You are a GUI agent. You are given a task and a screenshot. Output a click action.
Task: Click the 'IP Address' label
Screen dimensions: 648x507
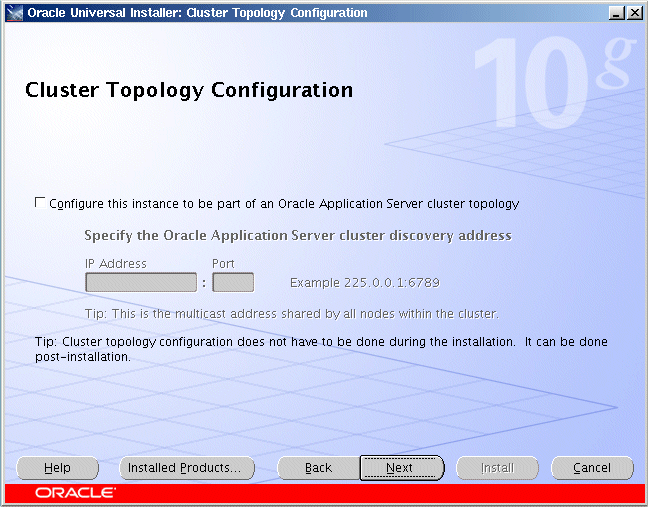click(116, 264)
